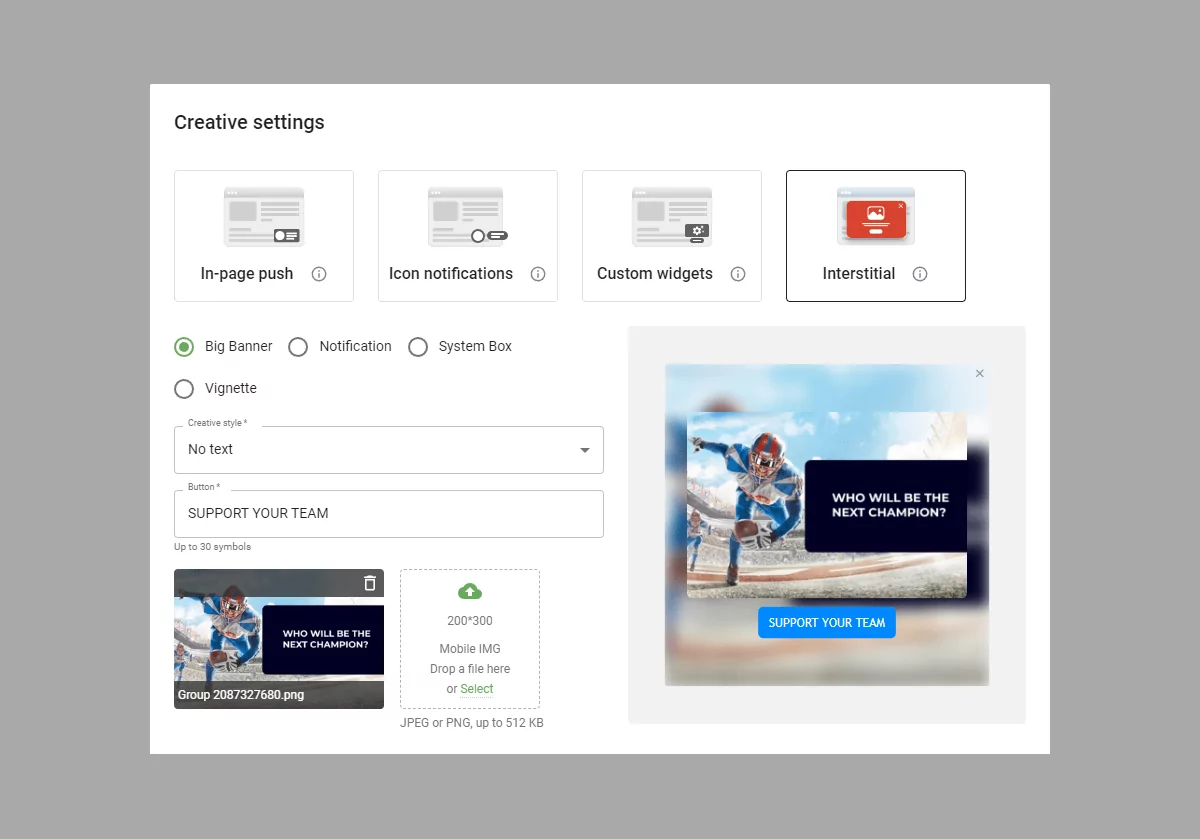Click the info icon beside Interstitial
The image size is (1200, 839).
(920, 274)
